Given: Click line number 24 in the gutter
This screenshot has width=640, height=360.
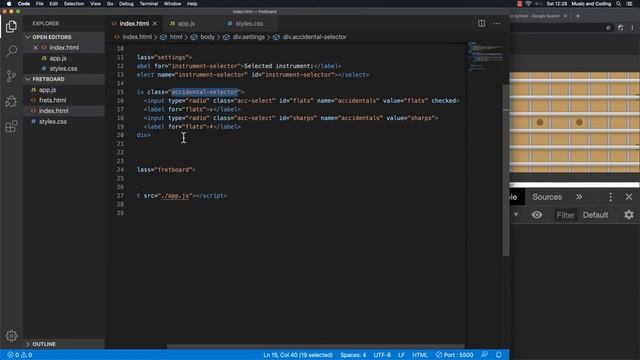Looking at the screenshot, I should point(120,169).
